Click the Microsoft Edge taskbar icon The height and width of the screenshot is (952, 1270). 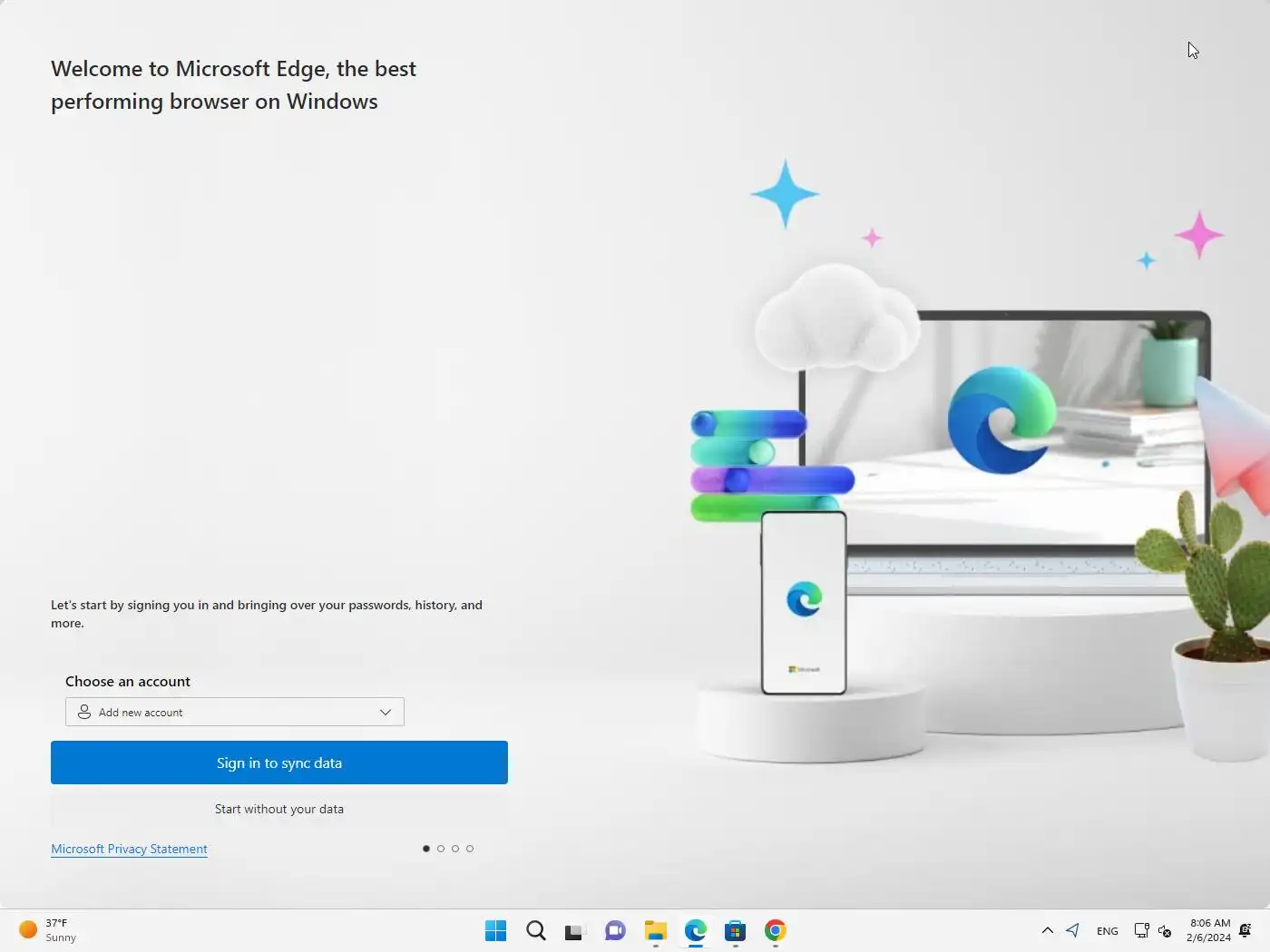point(695,930)
